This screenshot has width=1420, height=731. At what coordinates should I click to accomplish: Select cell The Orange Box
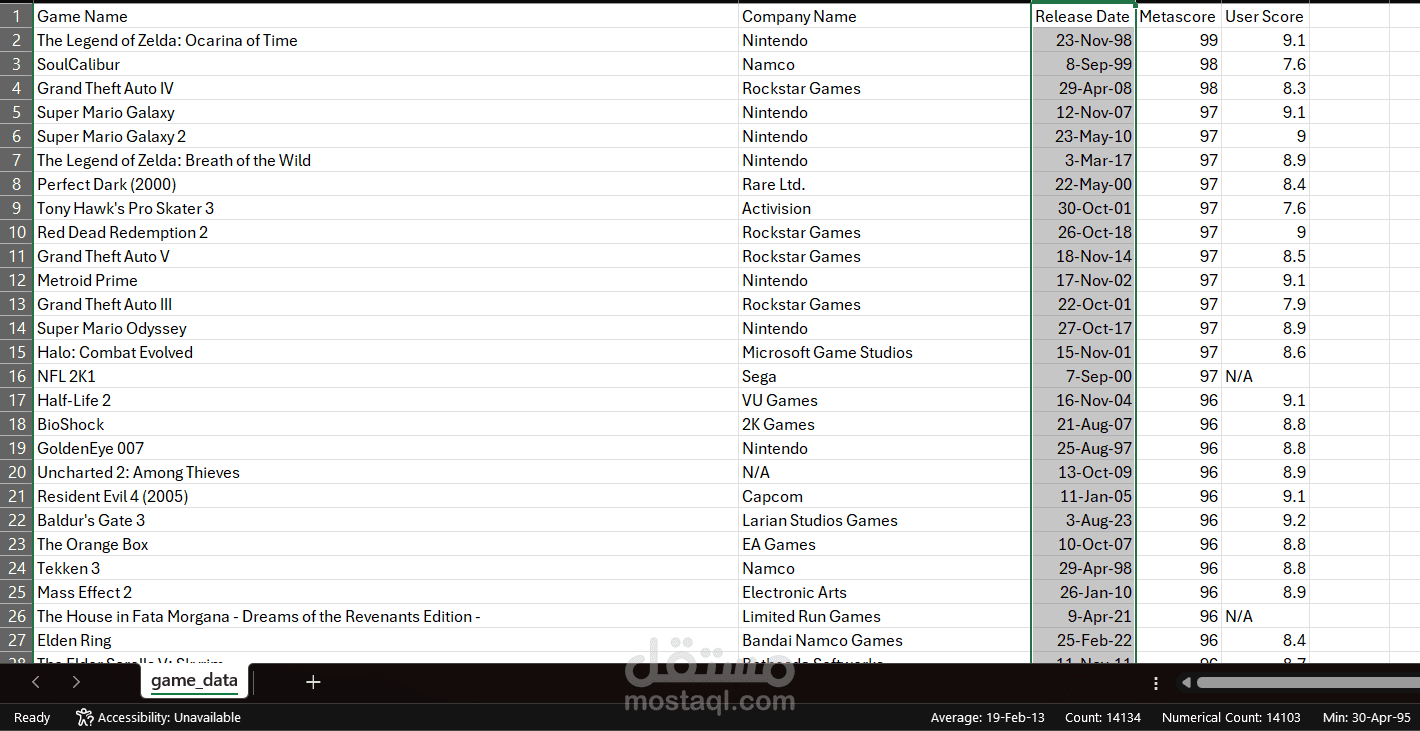click(x=386, y=544)
